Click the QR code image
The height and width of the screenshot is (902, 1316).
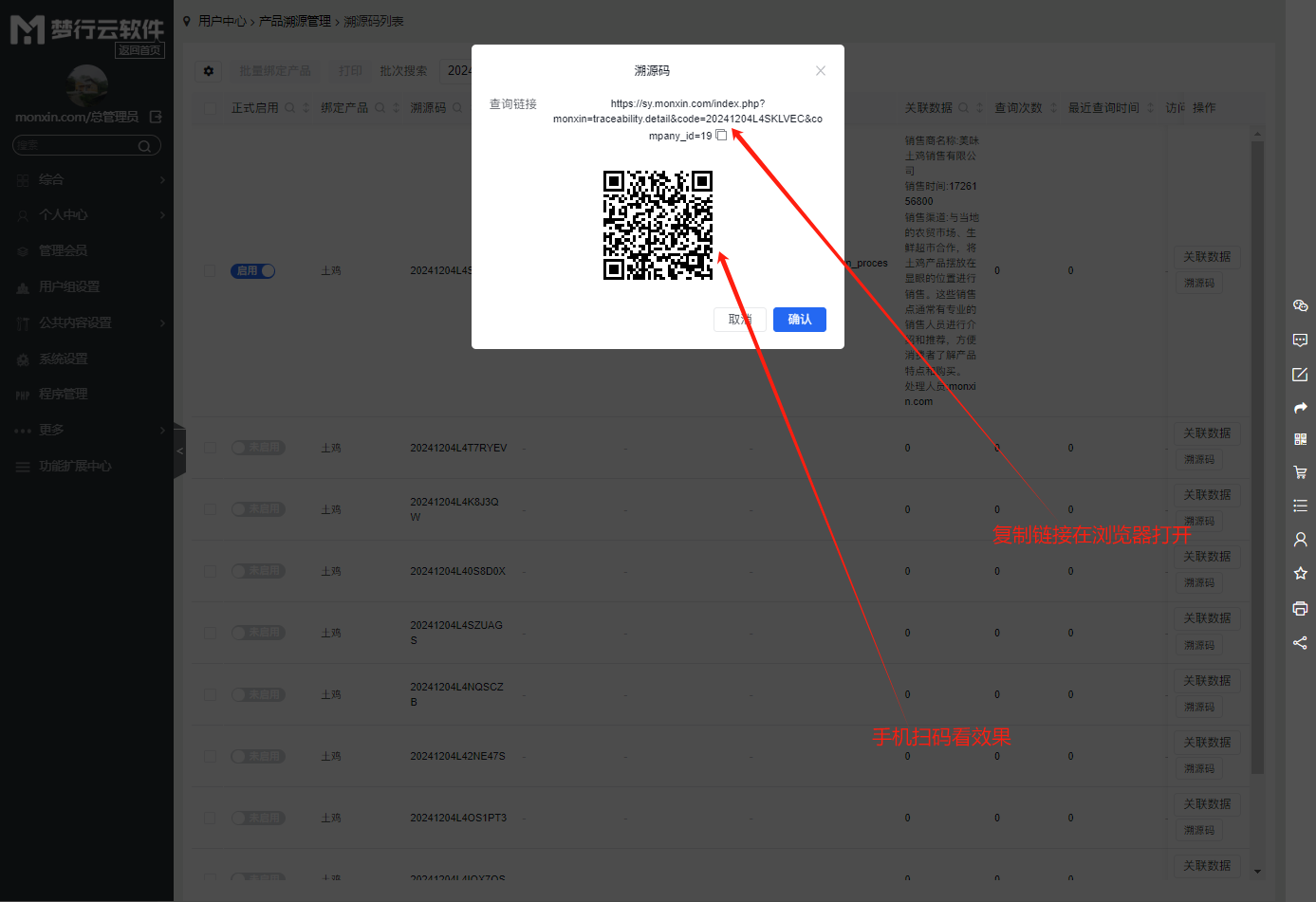pos(658,226)
